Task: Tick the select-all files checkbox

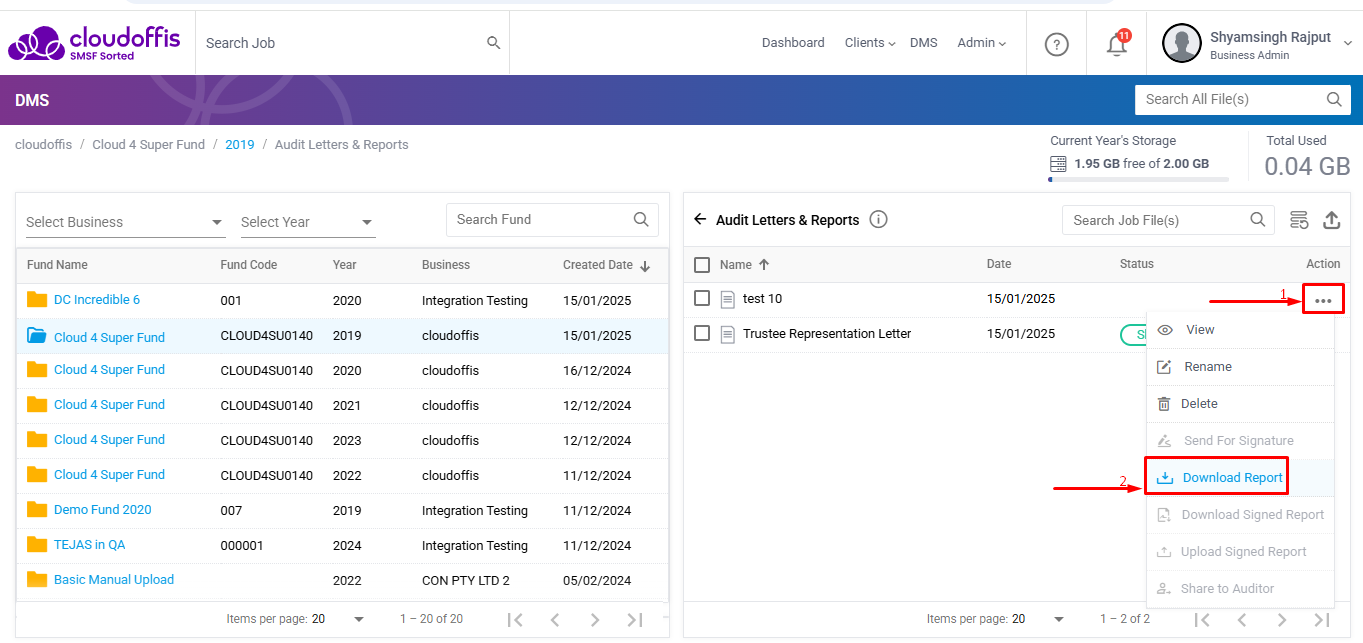Action: 702,265
